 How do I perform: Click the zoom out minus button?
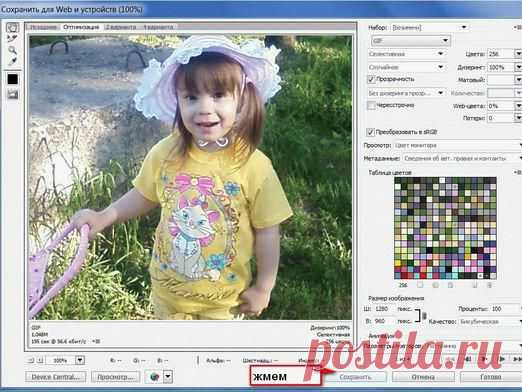pos(31,360)
